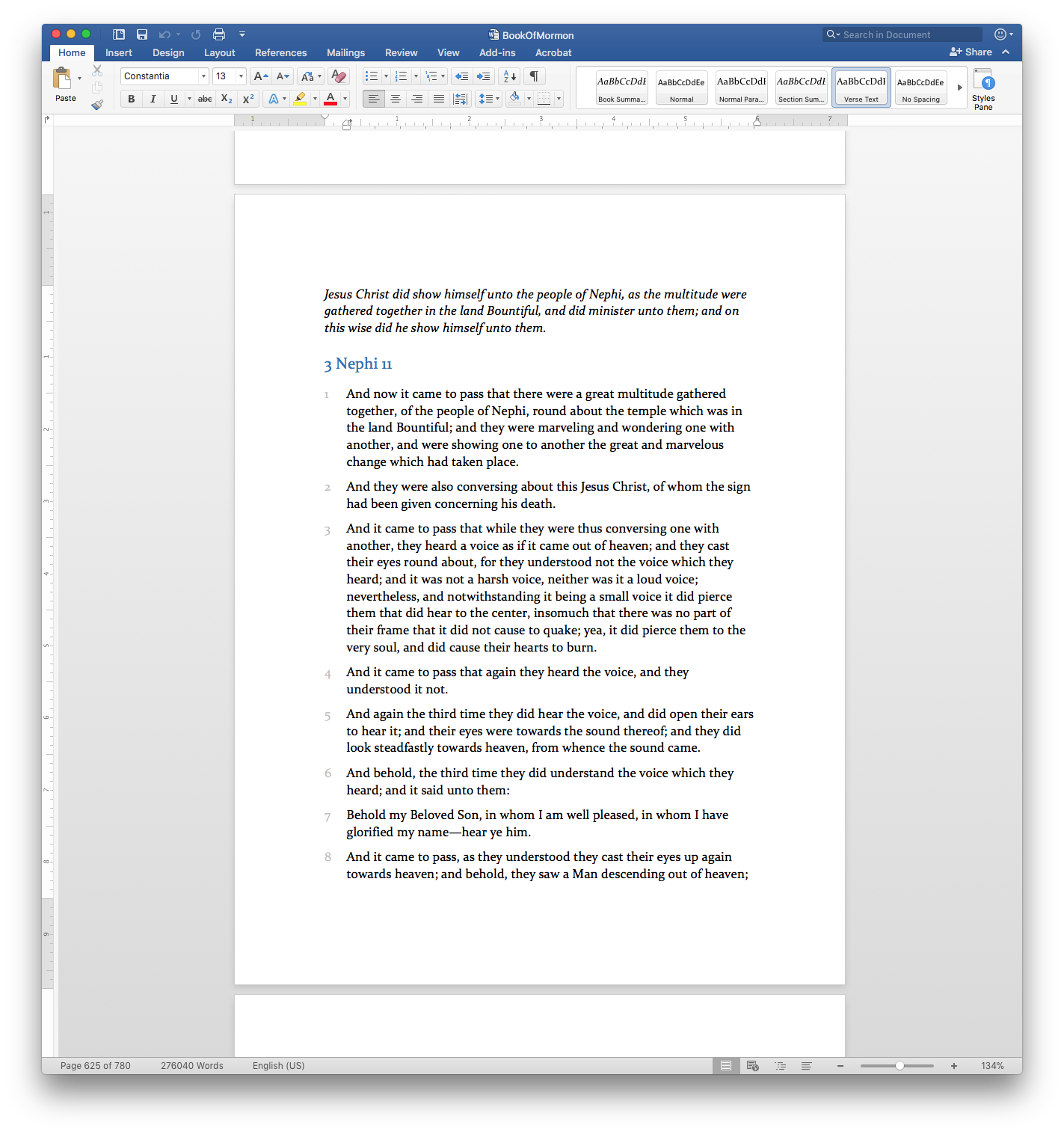Switch to Outline view in status bar
This screenshot has width=1064, height=1134.
[x=780, y=1066]
